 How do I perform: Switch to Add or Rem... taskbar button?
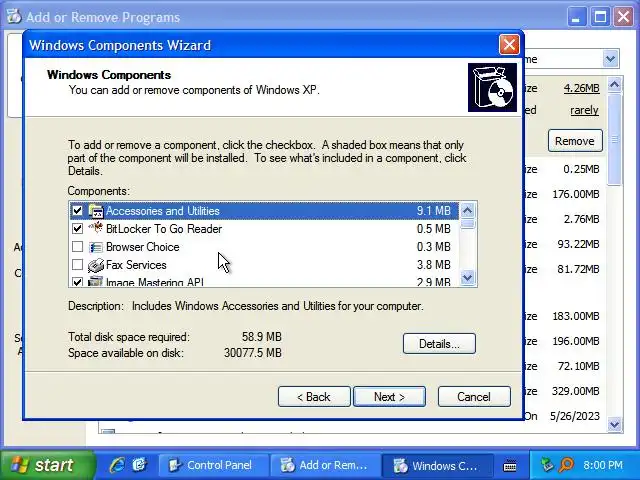tap(326, 465)
